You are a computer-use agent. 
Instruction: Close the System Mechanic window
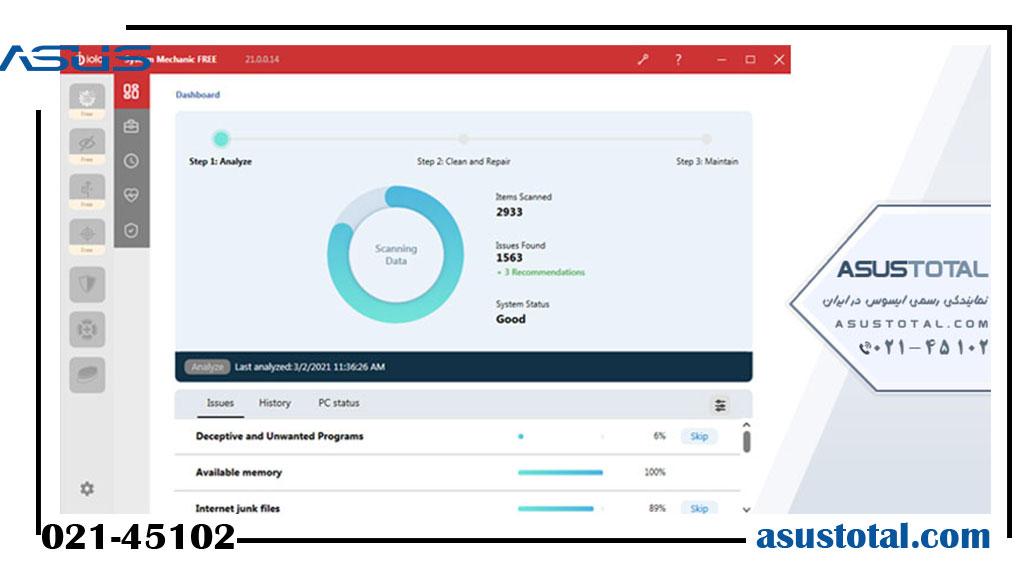[x=779, y=59]
